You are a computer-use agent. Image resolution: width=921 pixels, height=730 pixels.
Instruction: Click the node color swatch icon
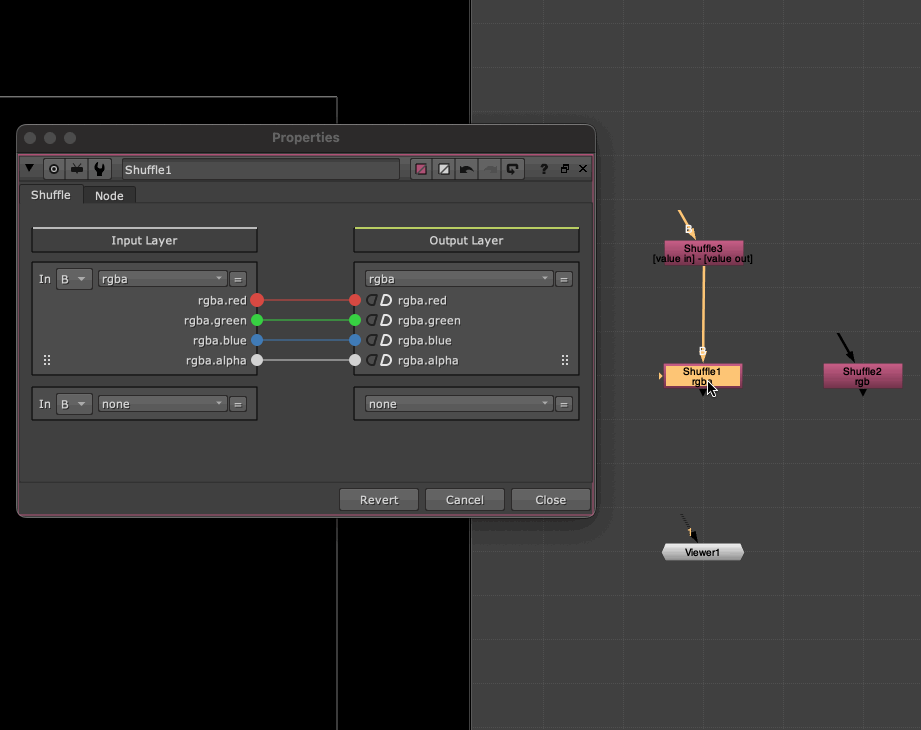point(421,169)
